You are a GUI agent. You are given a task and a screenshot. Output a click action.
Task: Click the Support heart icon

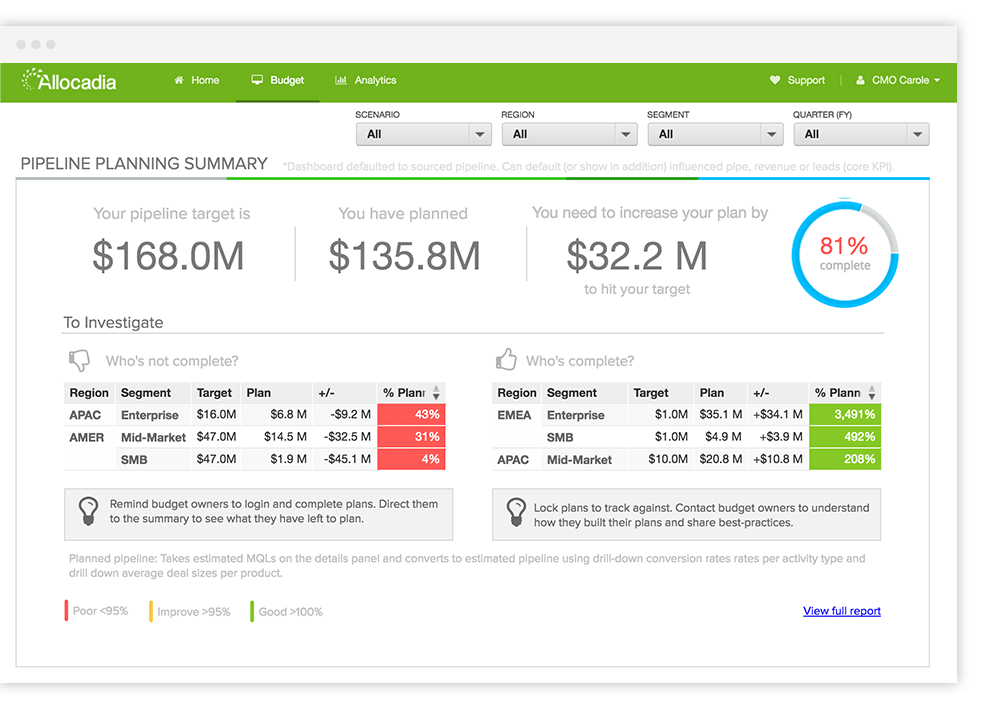[775, 80]
